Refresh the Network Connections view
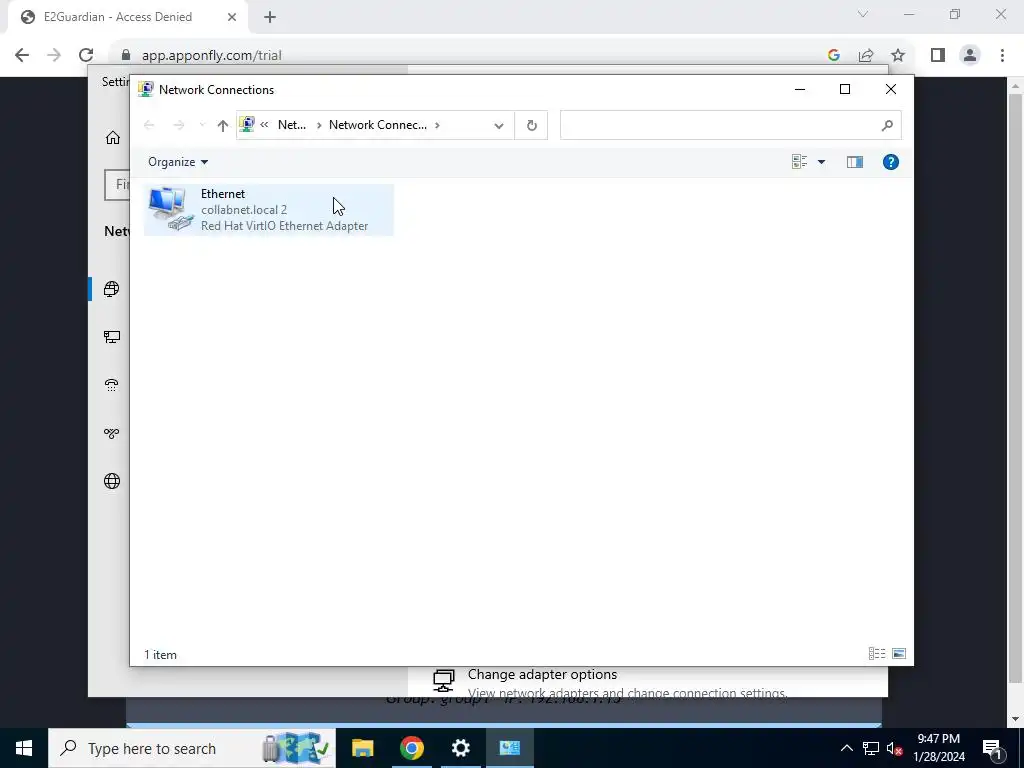The image size is (1024, 768). (532, 125)
